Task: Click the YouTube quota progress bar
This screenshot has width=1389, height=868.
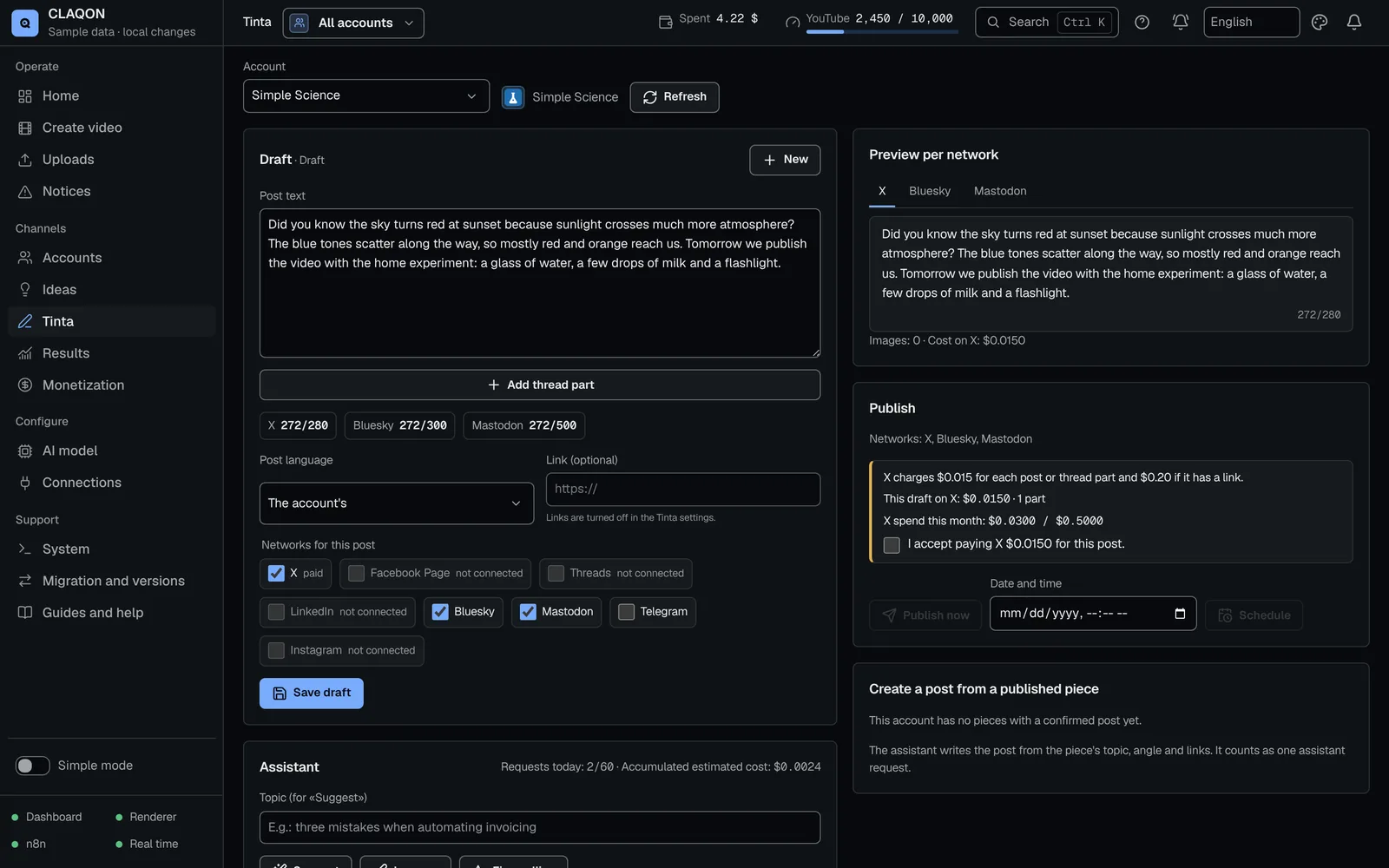Action: click(x=882, y=32)
